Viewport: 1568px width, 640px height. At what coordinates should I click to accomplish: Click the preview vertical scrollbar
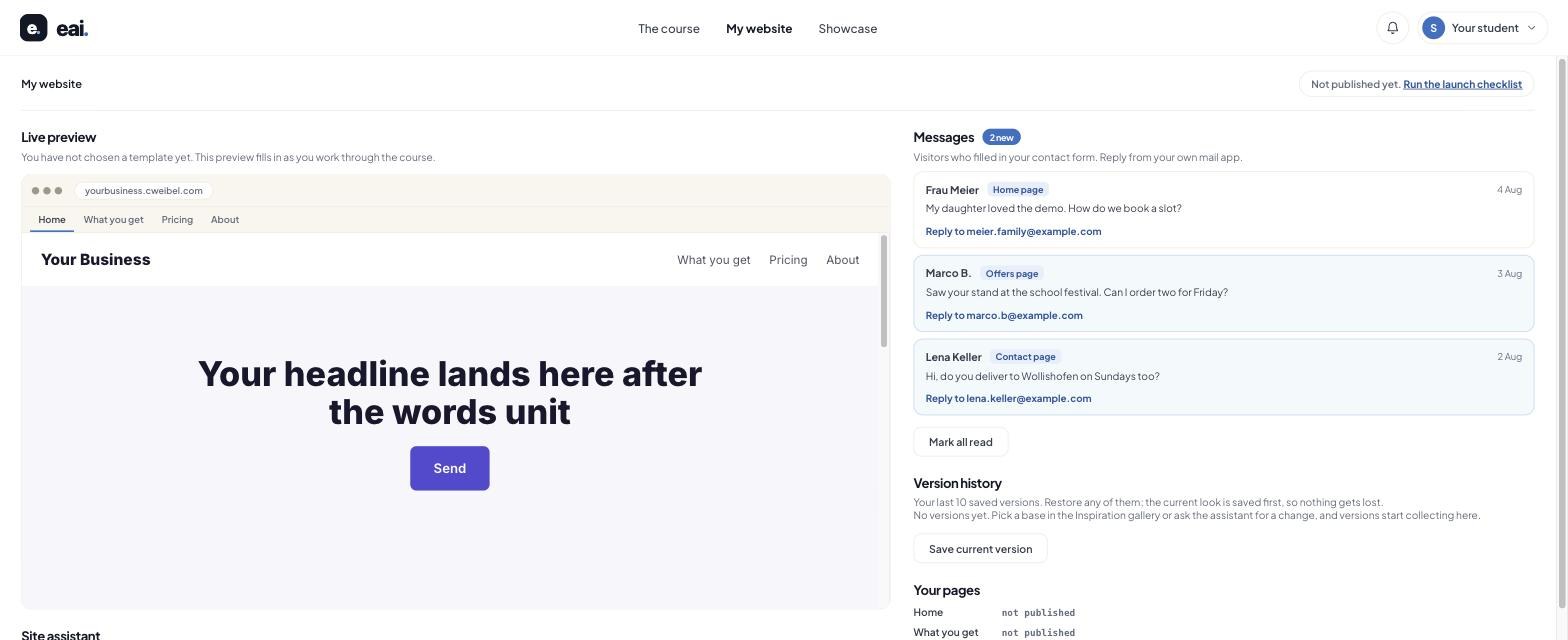coord(884,291)
